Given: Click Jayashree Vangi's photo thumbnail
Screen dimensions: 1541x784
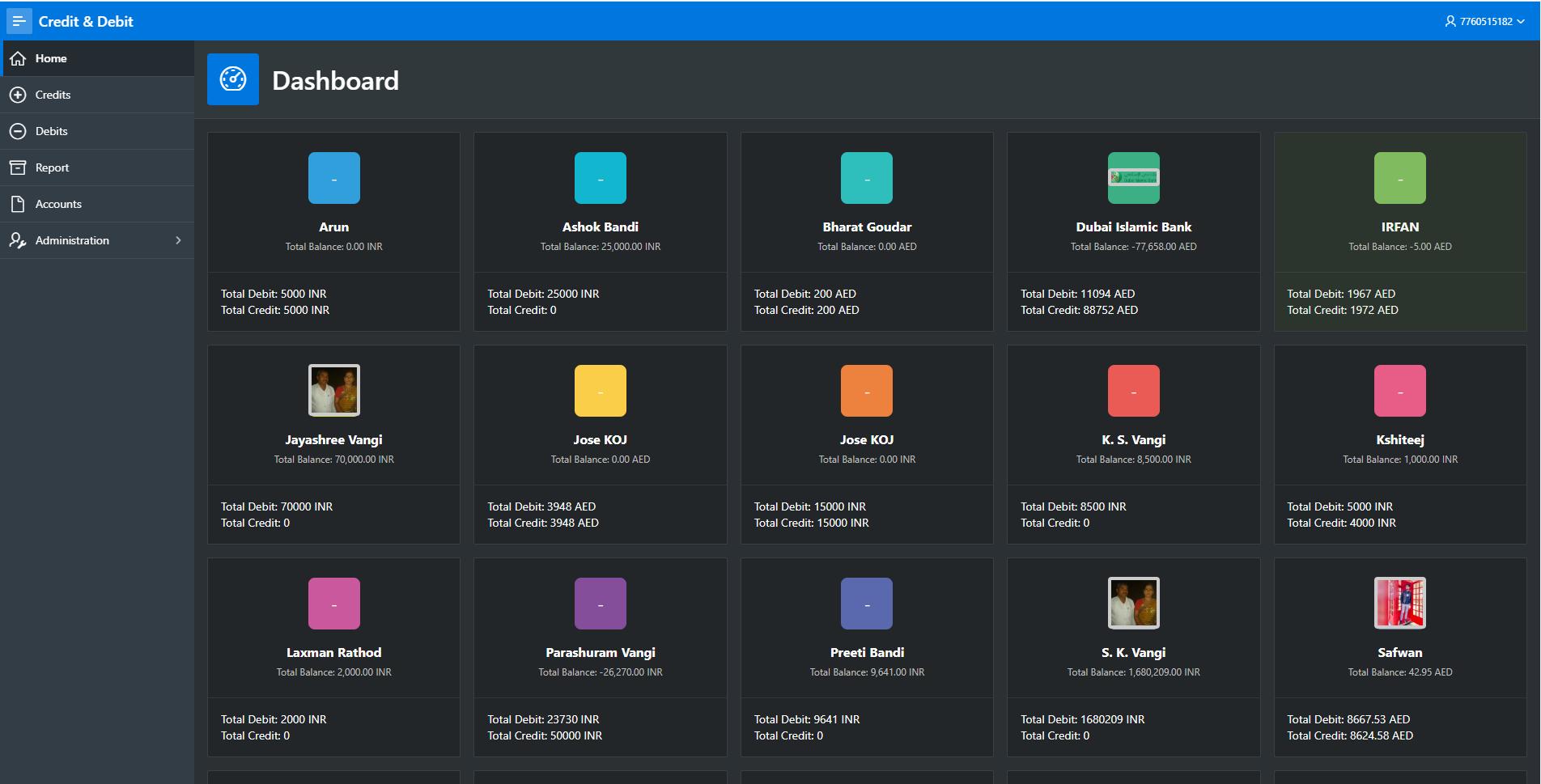Looking at the screenshot, I should [334, 390].
